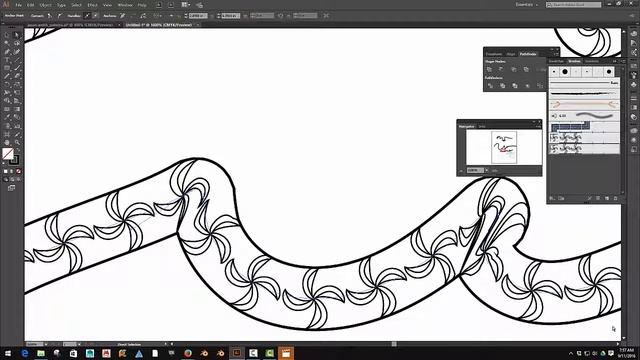
Task: Open Navigator zoom level dropdown
Action: (x=487, y=170)
